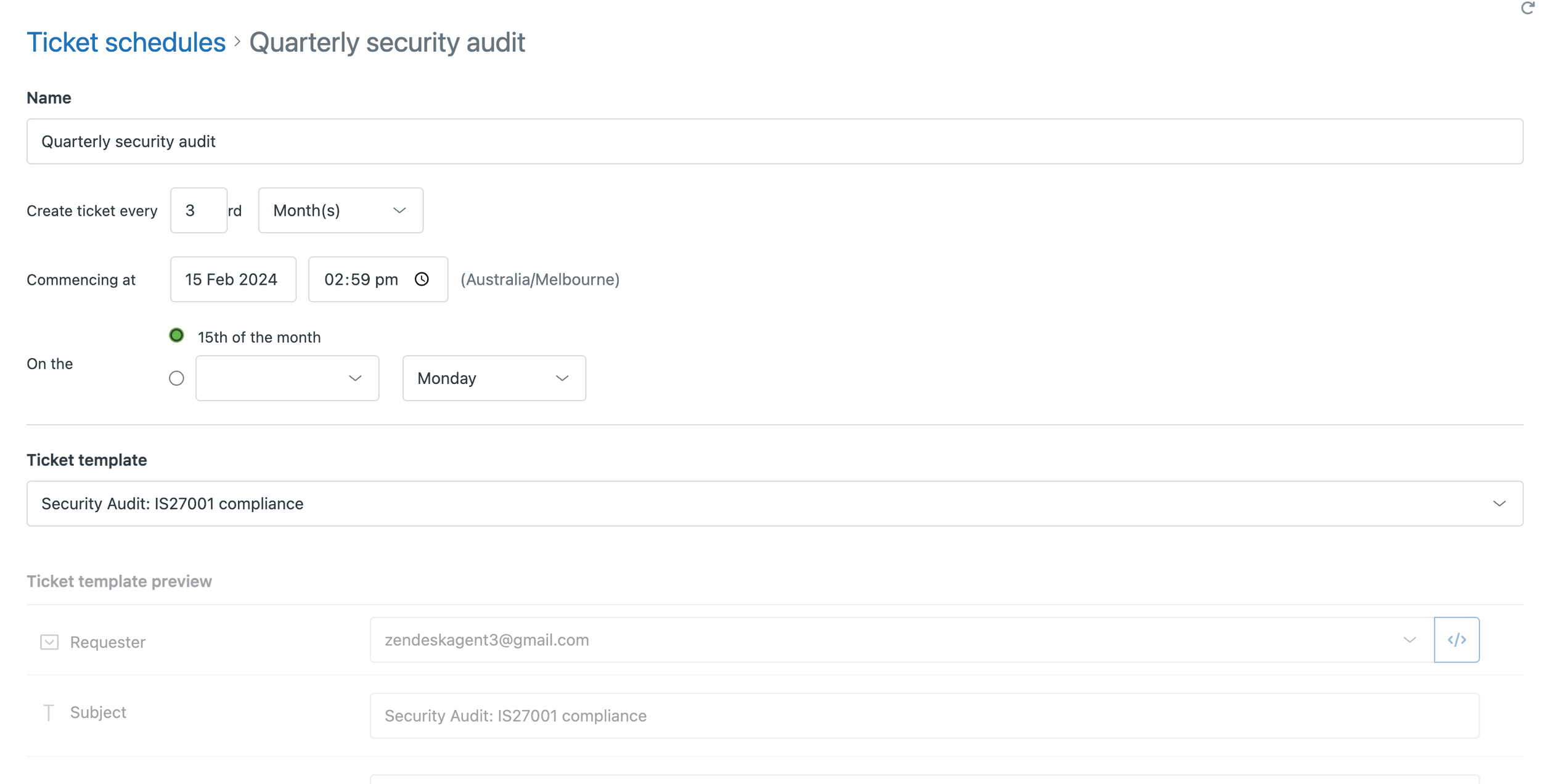Click the interval number field showing 3

coord(198,211)
